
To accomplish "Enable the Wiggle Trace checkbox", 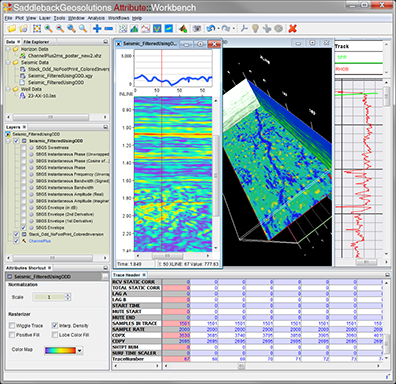I will pyautogui.click(x=12, y=326).
